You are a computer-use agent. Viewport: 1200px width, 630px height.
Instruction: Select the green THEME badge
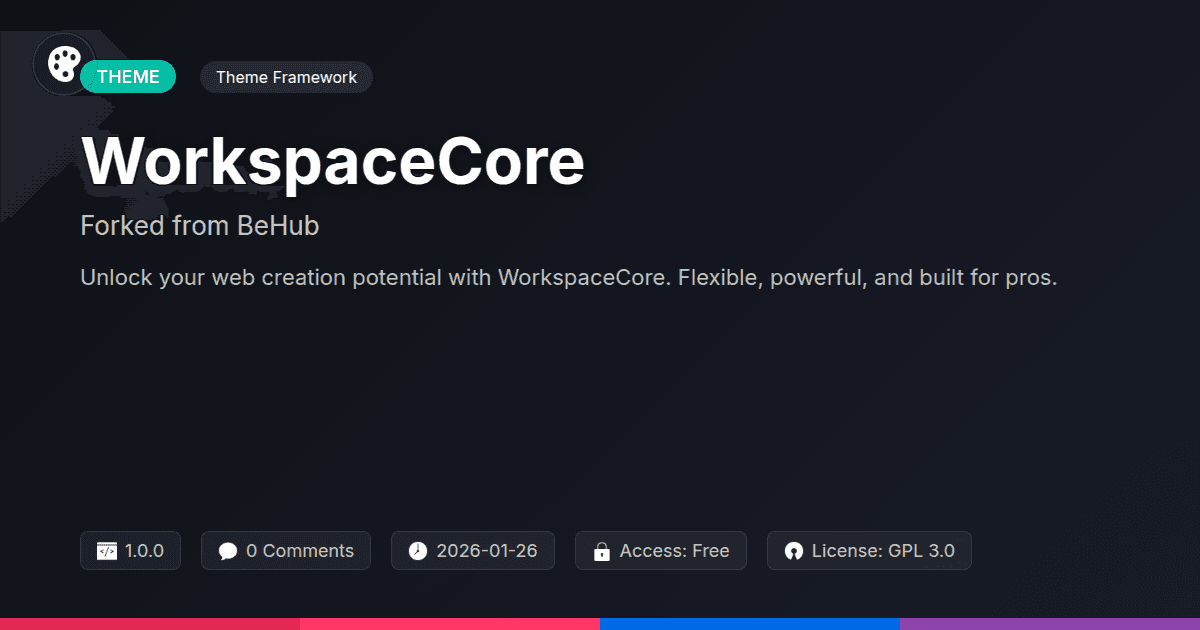[x=129, y=77]
